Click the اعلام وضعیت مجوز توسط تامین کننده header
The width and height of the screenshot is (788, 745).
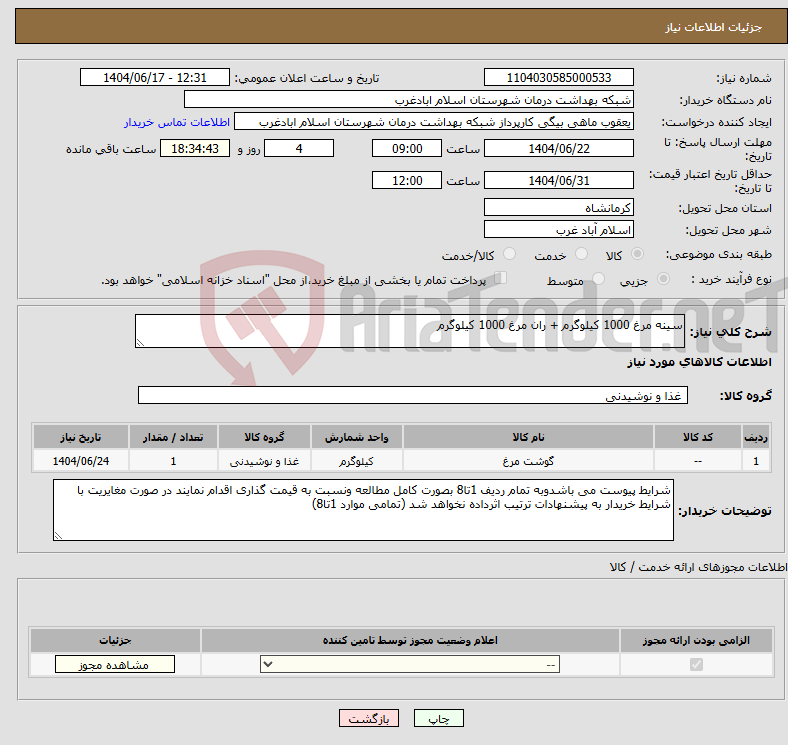pos(410,640)
